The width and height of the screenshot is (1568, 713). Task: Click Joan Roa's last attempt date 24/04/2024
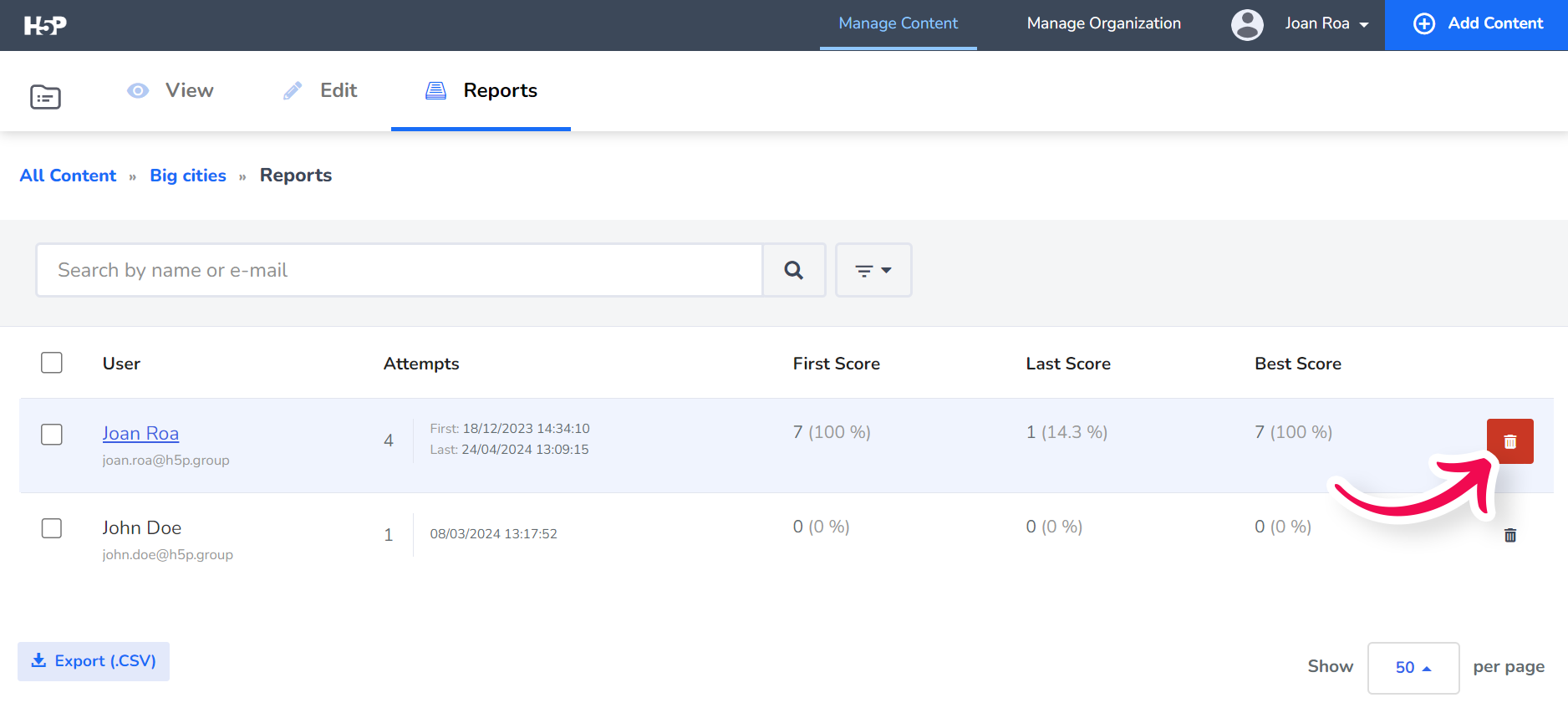tap(525, 450)
